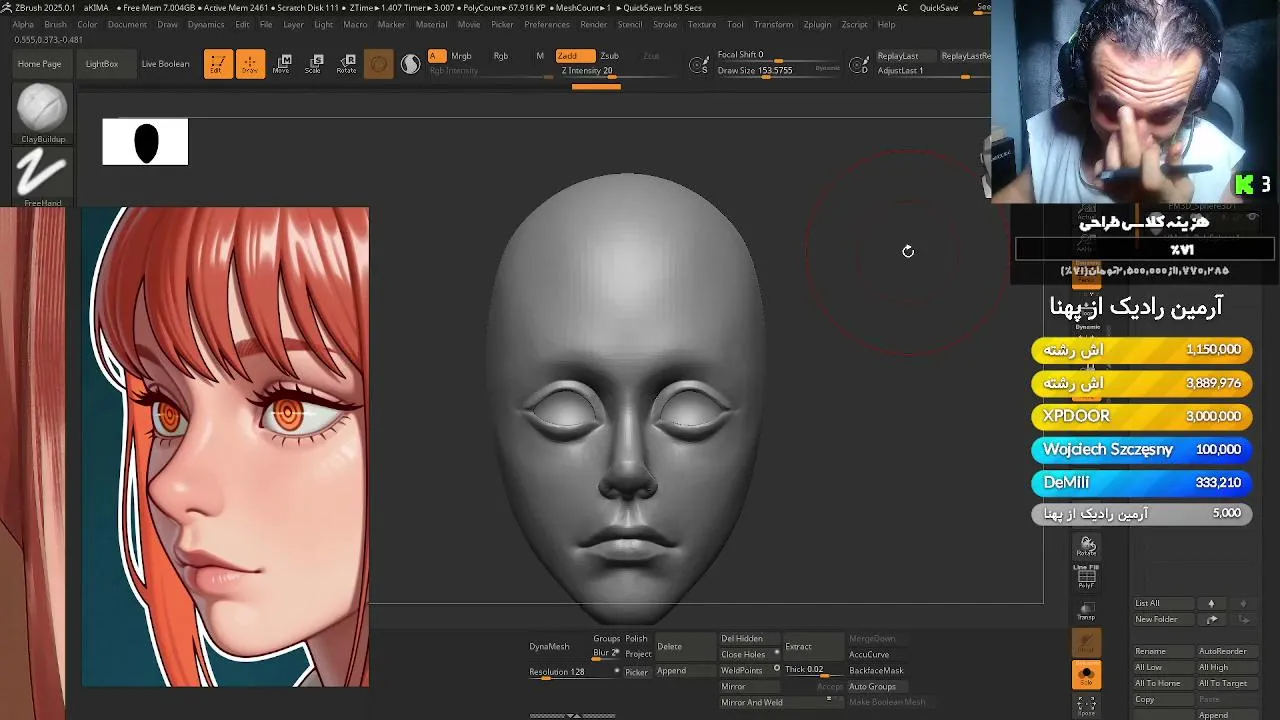This screenshot has width=1280, height=720.
Task: Open the FreeHand stroke thumbnail
Action: tap(42, 177)
